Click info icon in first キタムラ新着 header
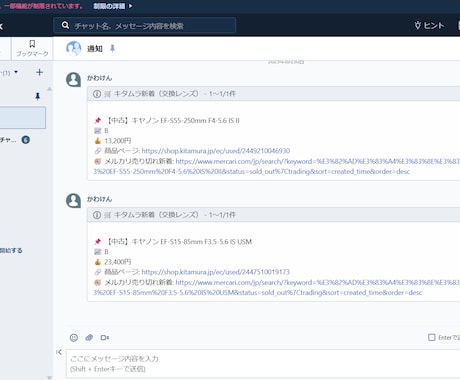Image resolution: width=460 pixels, height=380 pixels. tap(97, 94)
